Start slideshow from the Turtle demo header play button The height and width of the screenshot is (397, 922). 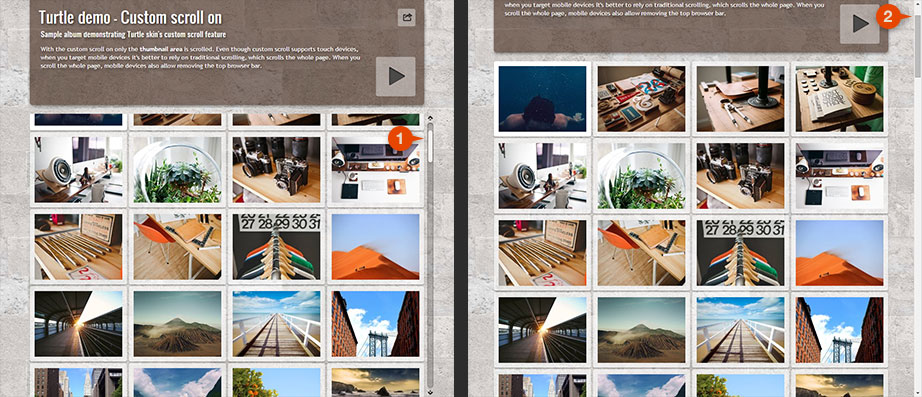(396, 76)
